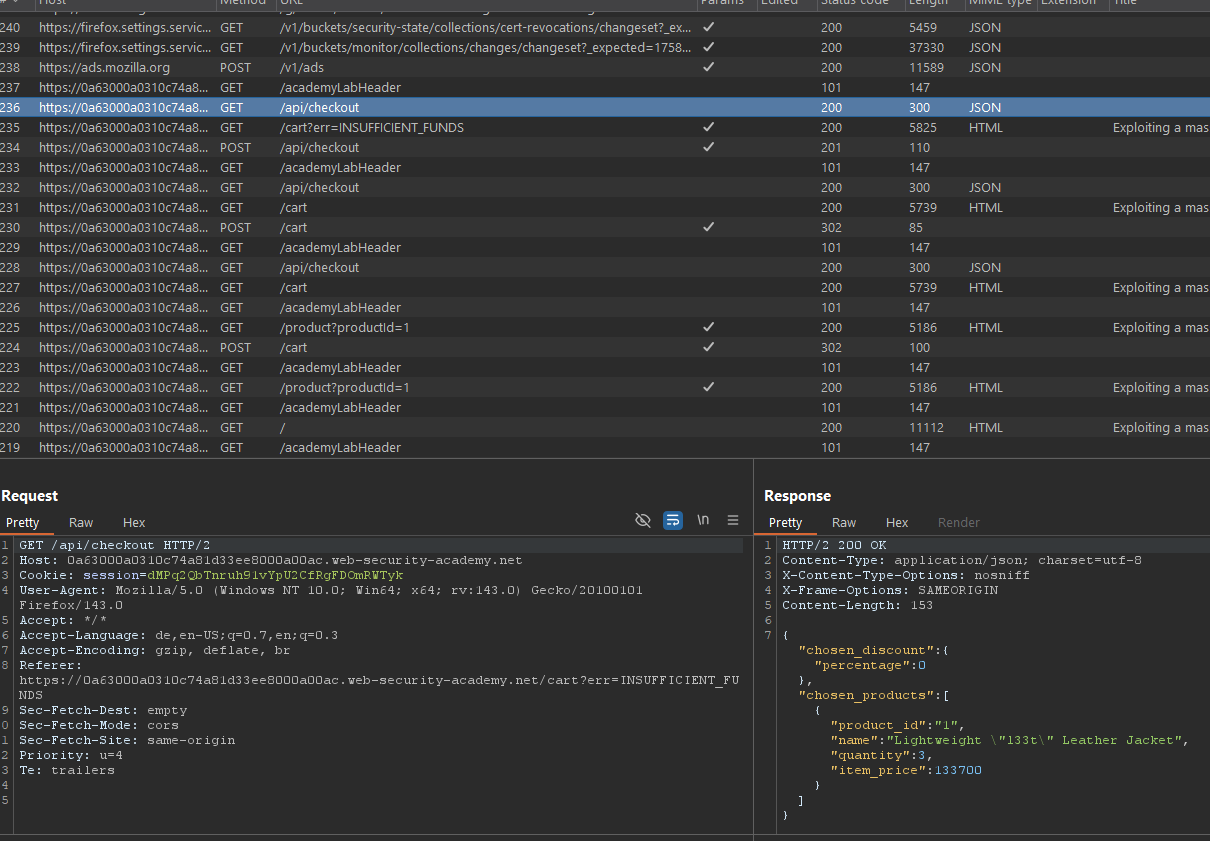Screen dimensions: 1210x841
Task: Show non-printable characters with \n icon
Action: (x=703, y=520)
